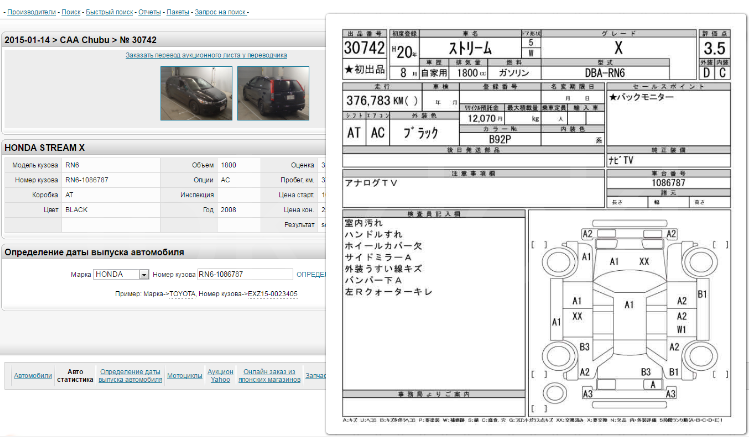Viewport: 749px width, 437px height.
Task: Click the ストリーム car name on sheet
Action: tap(470, 48)
